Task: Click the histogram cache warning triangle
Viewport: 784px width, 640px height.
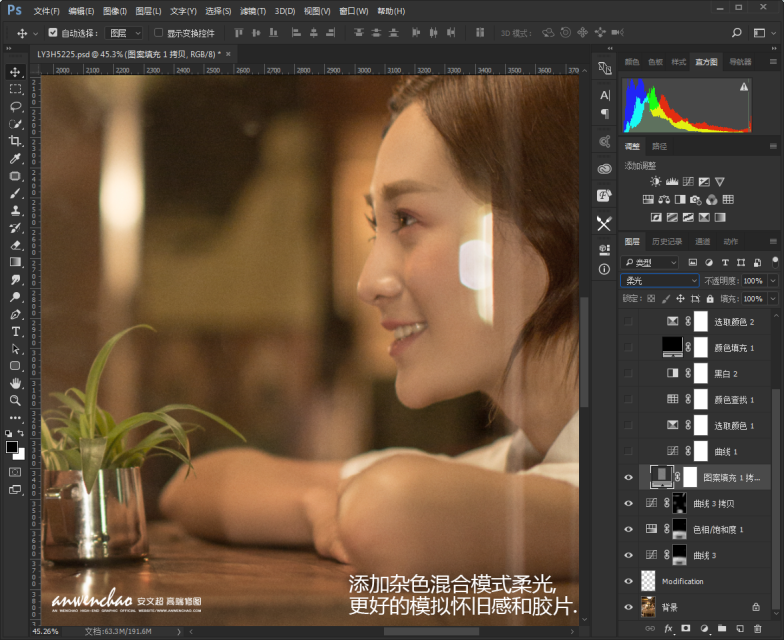Action: click(744, 87)
